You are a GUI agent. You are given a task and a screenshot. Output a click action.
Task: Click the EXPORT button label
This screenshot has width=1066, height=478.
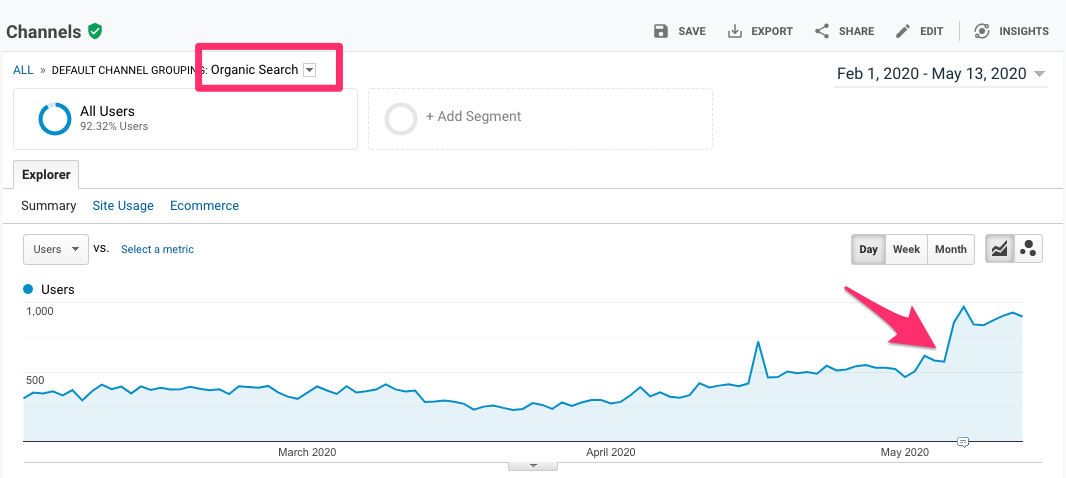[772, 31]
